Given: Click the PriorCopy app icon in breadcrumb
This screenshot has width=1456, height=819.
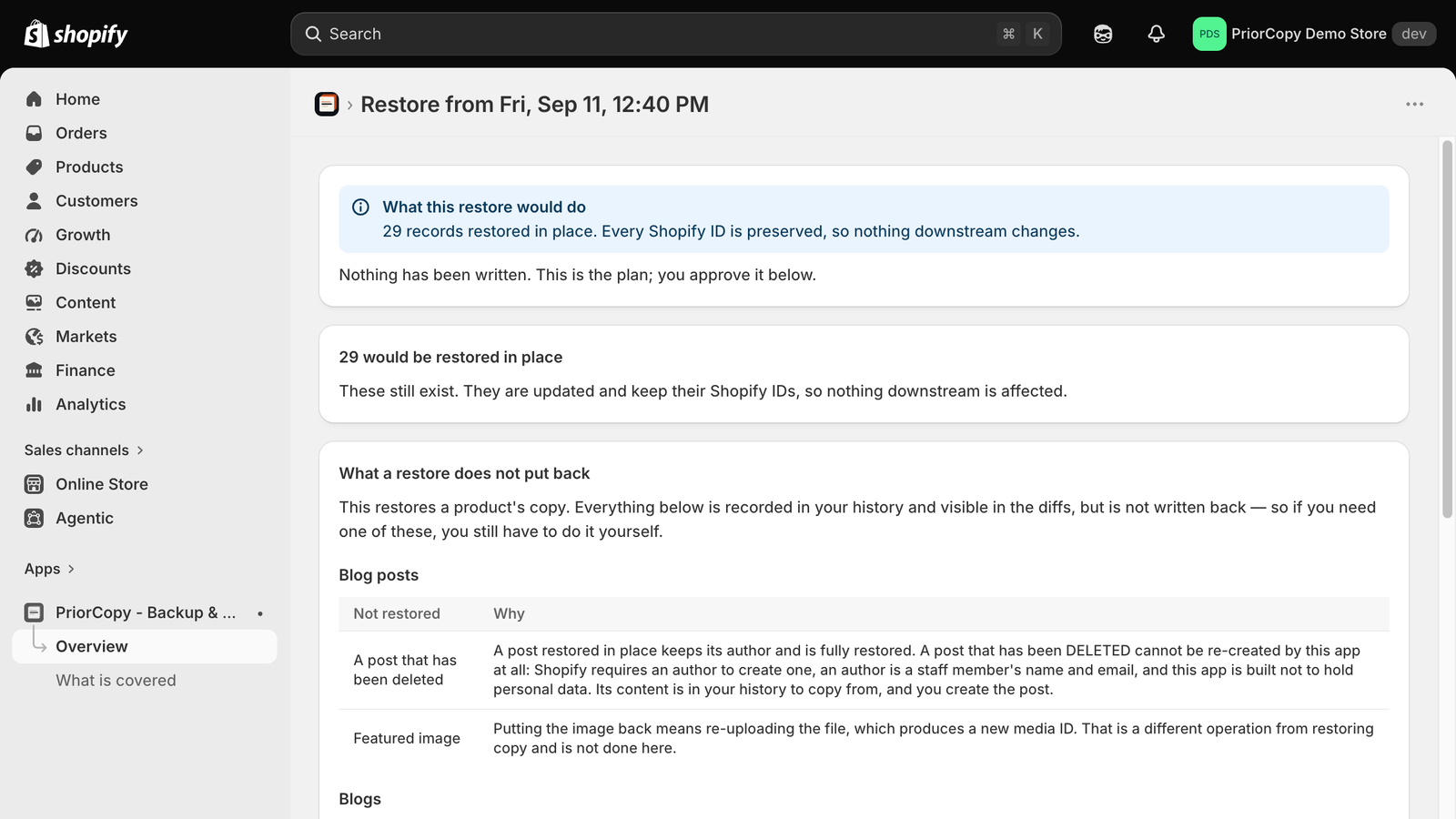Looking at the screenshot, I should click(327, 105).
